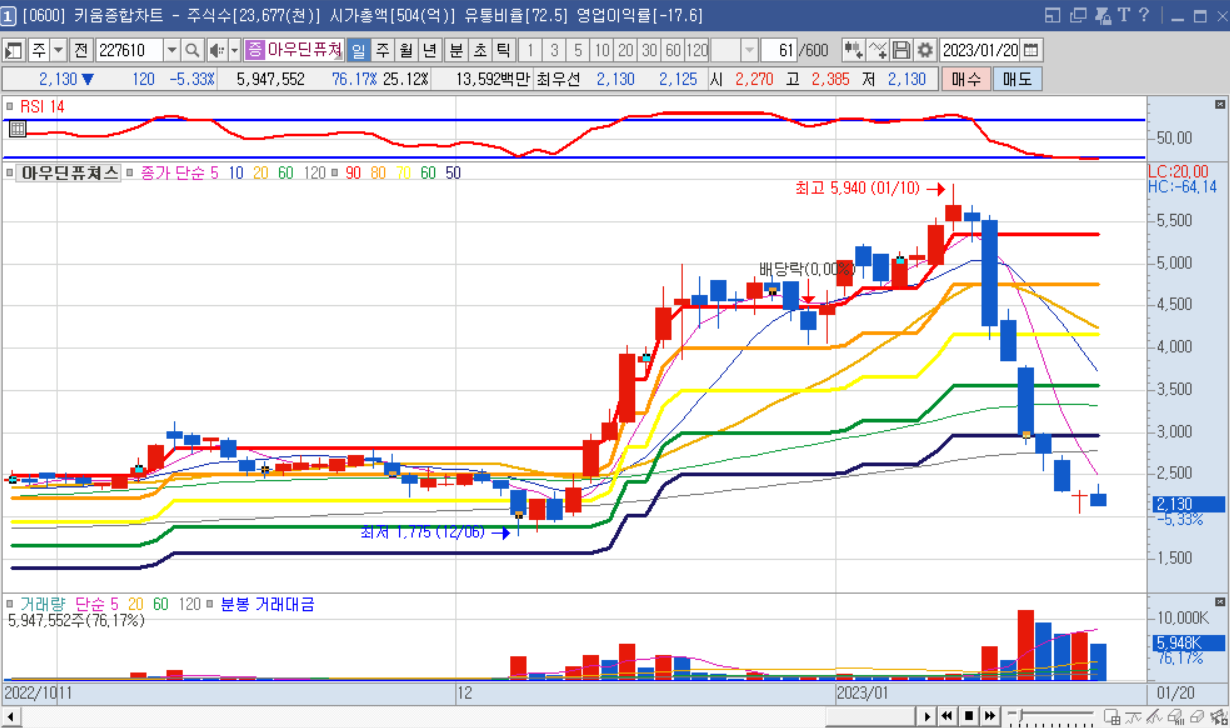Click the 분봉 거래대금 label
This screenshot has width=1230, height=728.
pos(267,604)
